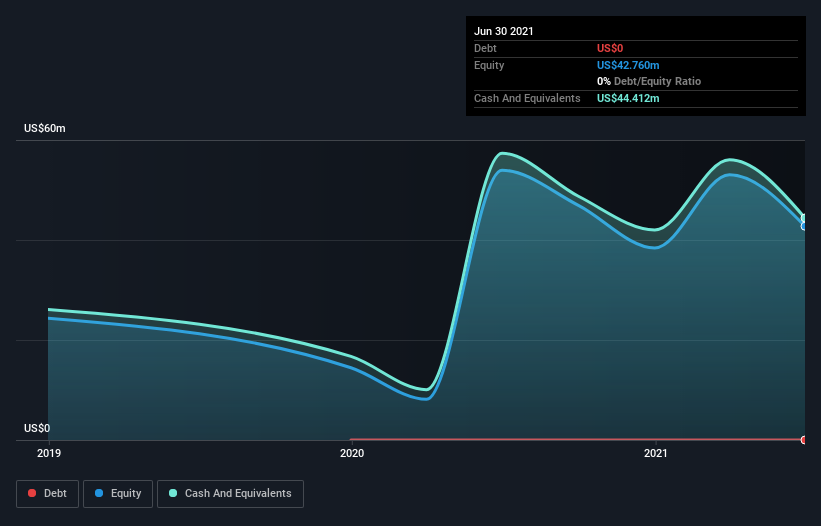Click the Cash And Equivalents row label in tooltip

527,98
